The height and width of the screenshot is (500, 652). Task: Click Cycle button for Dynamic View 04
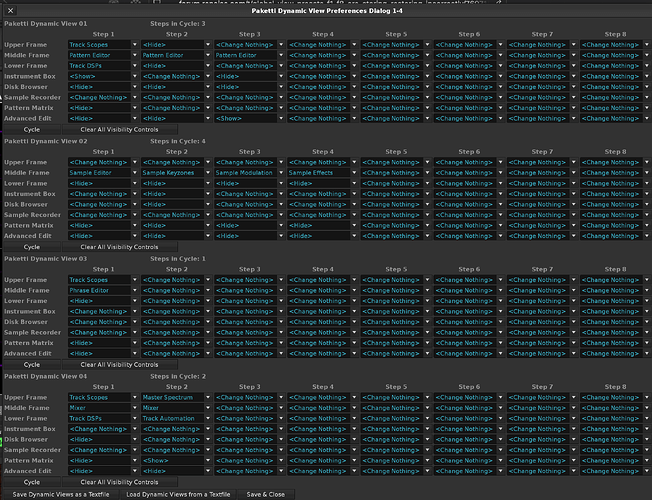click(x=32, y=482)
